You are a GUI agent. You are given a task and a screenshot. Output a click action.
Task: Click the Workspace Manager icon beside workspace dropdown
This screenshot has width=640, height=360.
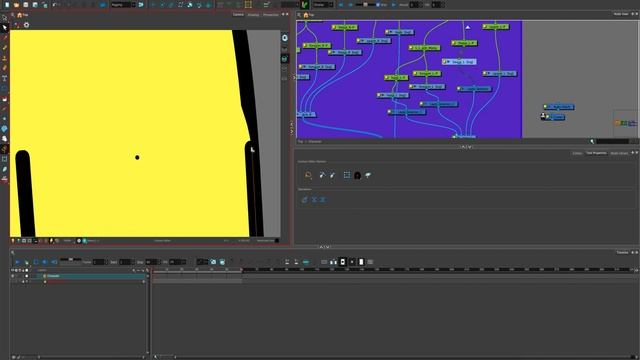141,5
